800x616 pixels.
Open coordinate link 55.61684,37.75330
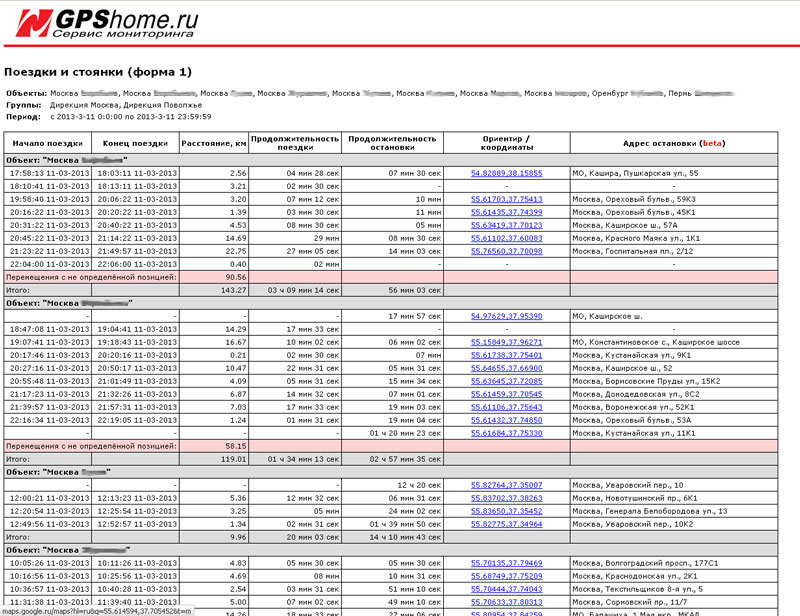506,433
